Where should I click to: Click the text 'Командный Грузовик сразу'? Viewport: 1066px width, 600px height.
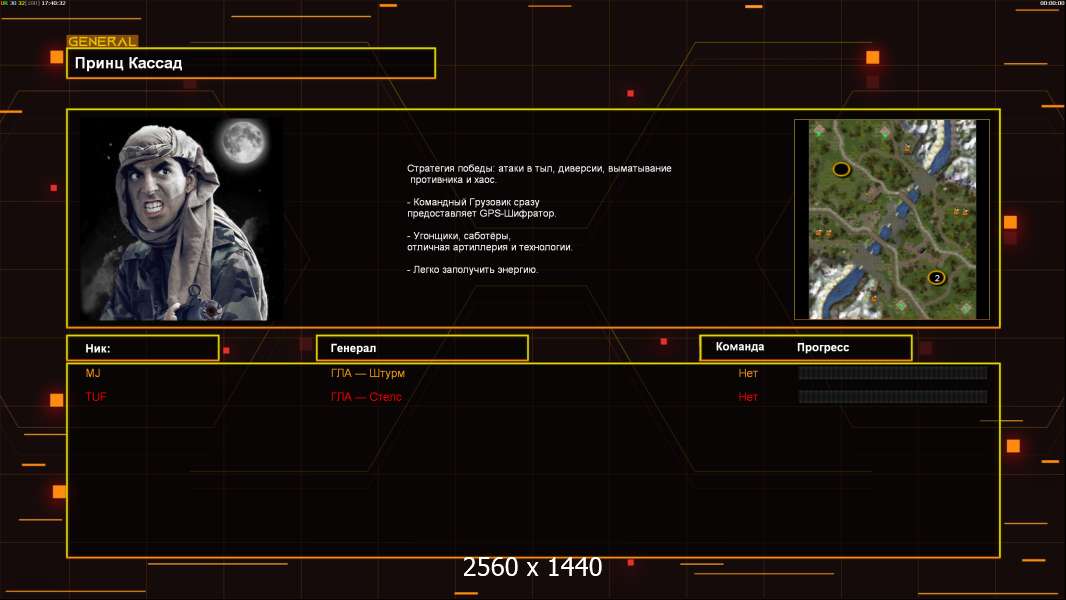click(475, 202)
